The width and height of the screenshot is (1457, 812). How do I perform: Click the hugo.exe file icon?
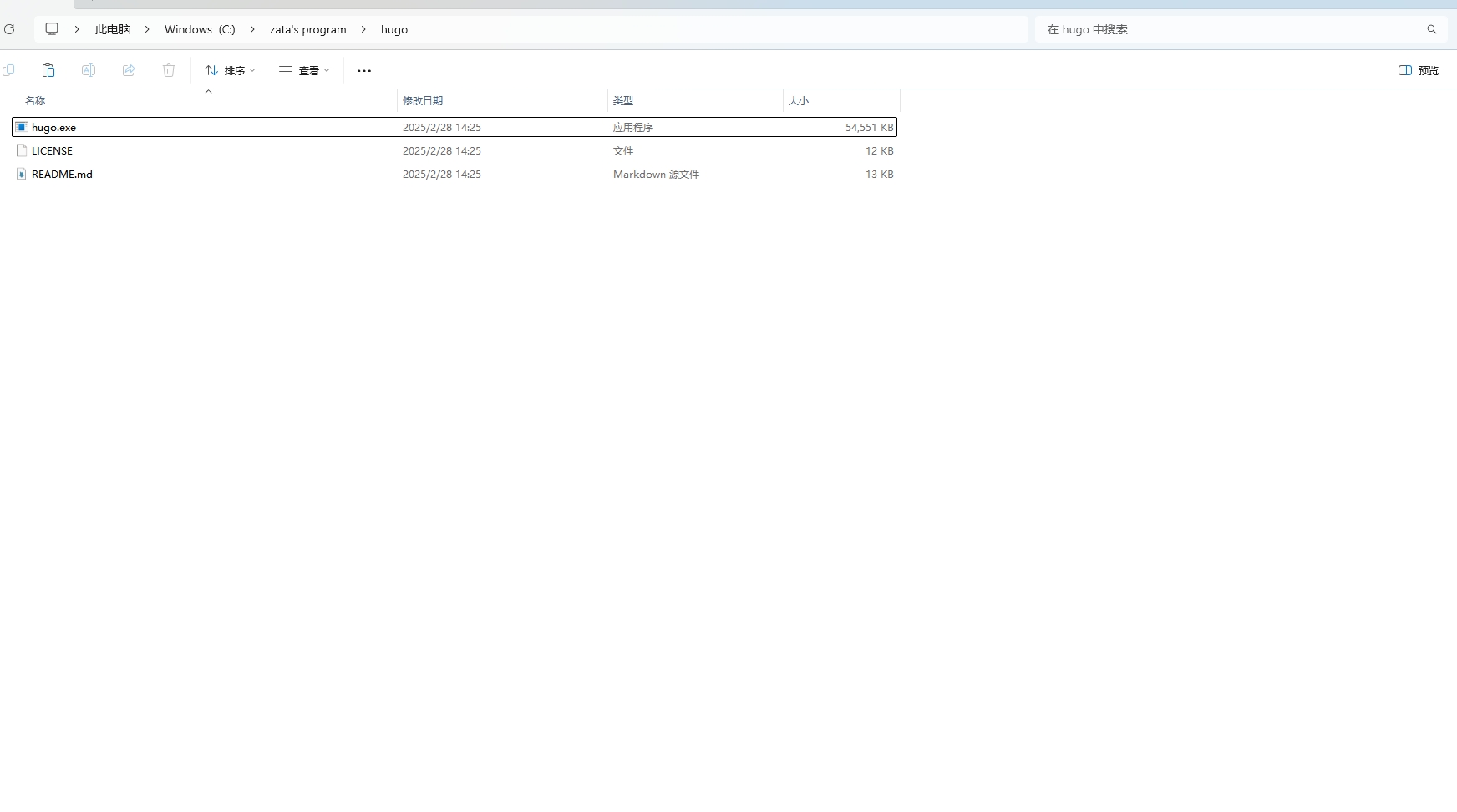click(22, 127)
